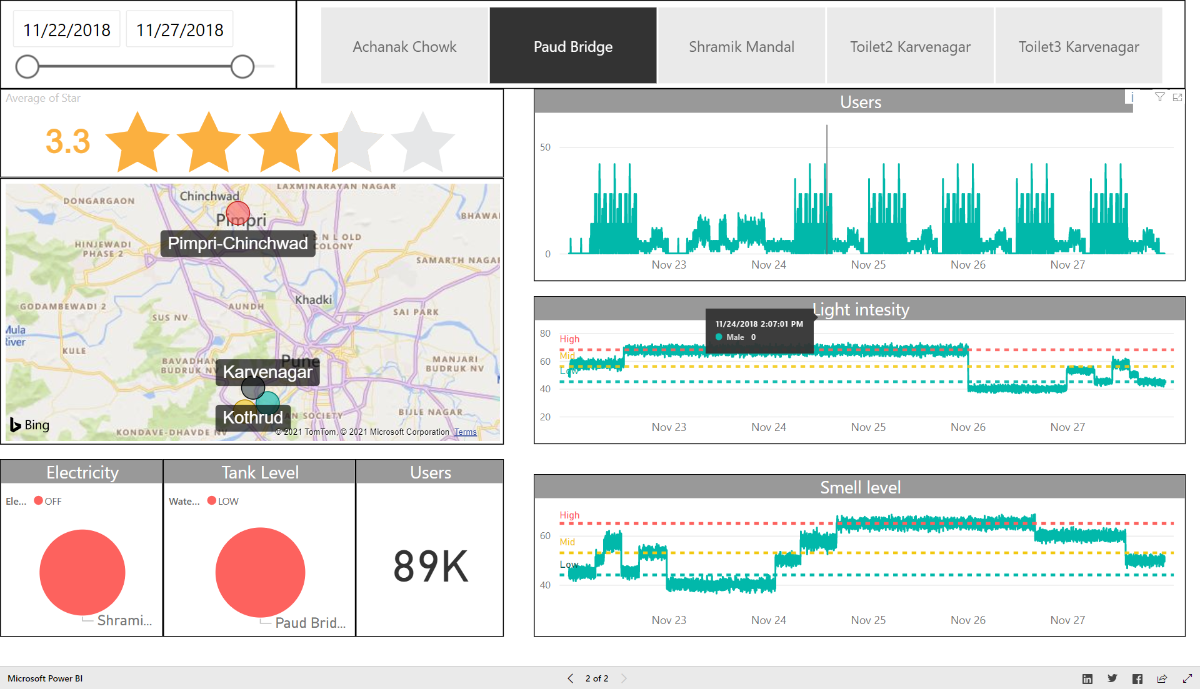Click the share report arrow icon
The width and height of the screenshot is (1200, 689).
(x=1162, y=679)
